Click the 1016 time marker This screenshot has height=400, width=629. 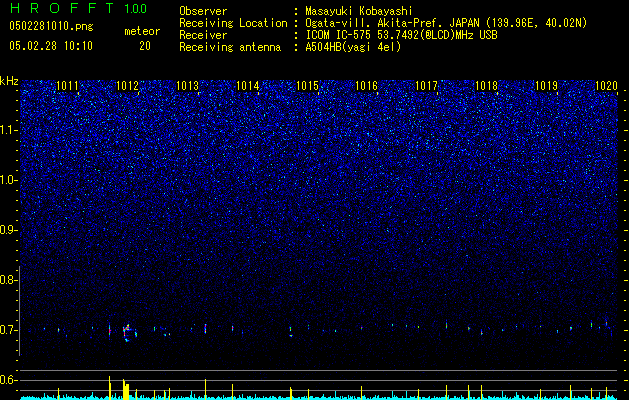367,86
